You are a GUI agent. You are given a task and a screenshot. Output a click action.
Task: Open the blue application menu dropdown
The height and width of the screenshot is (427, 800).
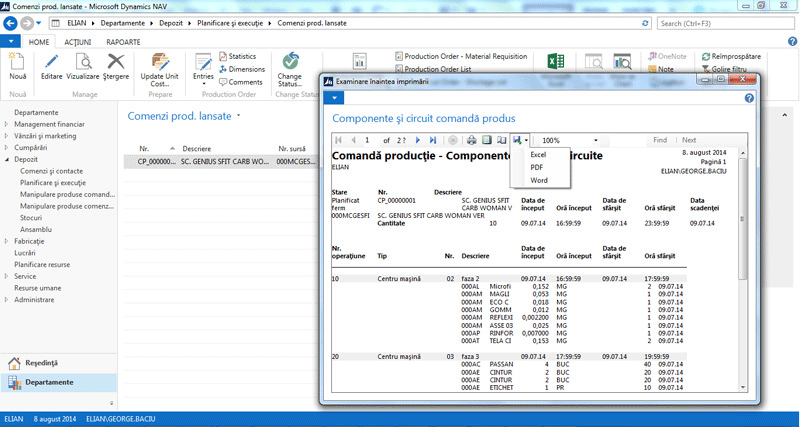(10, 41)
